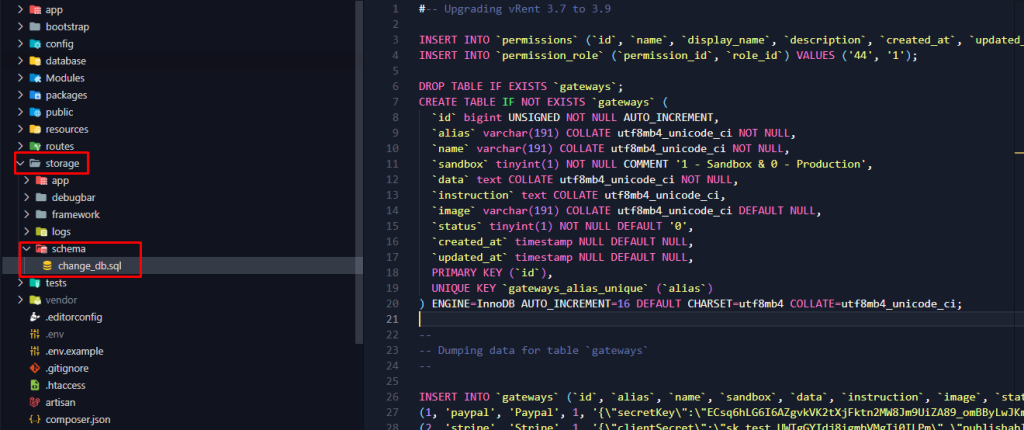1024x430 pixels.
Task: Open the .htaccess file
Action: click(x=67, y=385)
